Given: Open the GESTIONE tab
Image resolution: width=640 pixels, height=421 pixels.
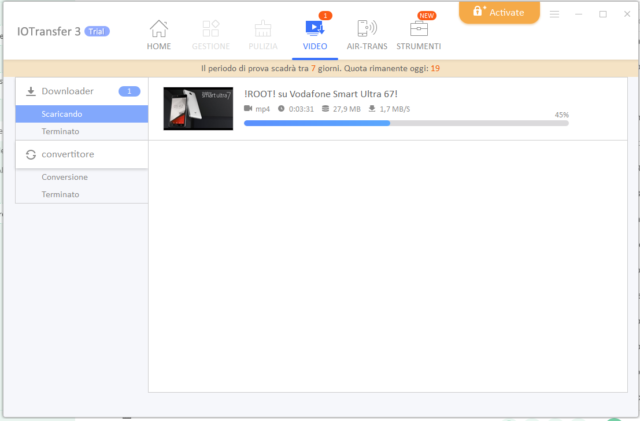Looking at the screenshot, I should pyautogui.click(x=211, y=36).
